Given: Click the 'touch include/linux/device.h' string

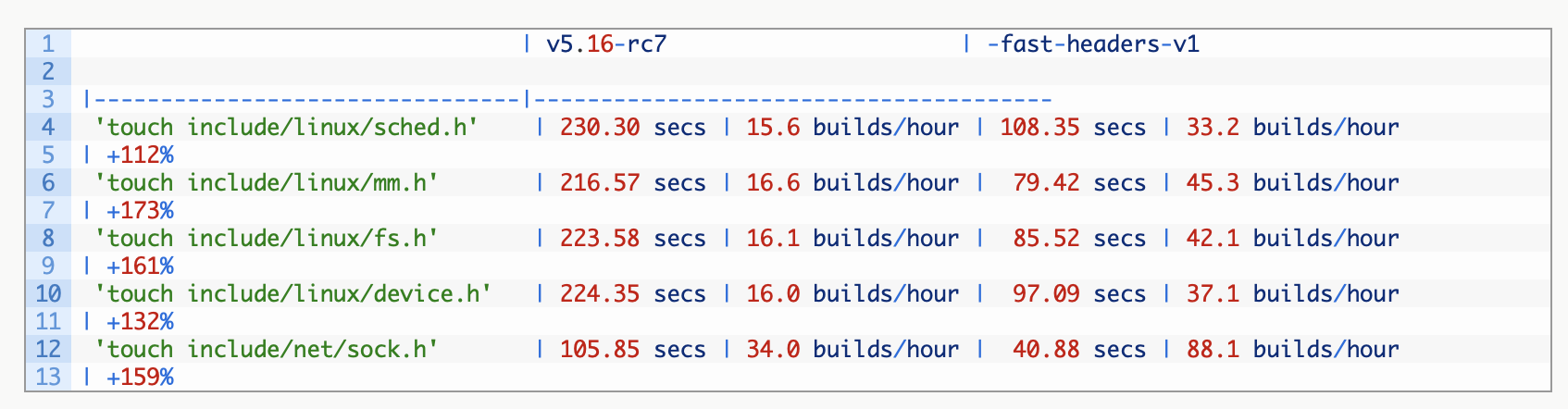Looking at the screenshot, I should pyautogui.click(x=293, y=293).
